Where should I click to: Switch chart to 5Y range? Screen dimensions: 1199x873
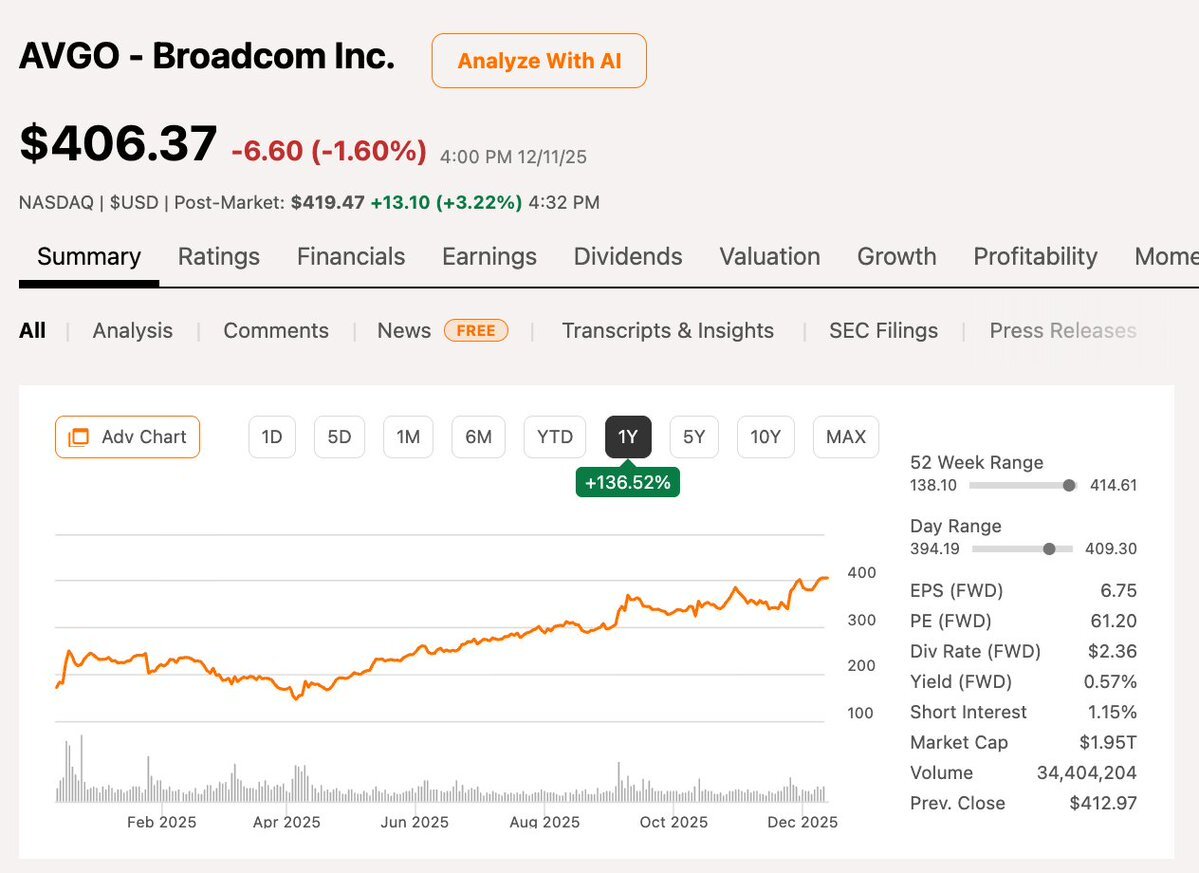click(x=694, y=437)
